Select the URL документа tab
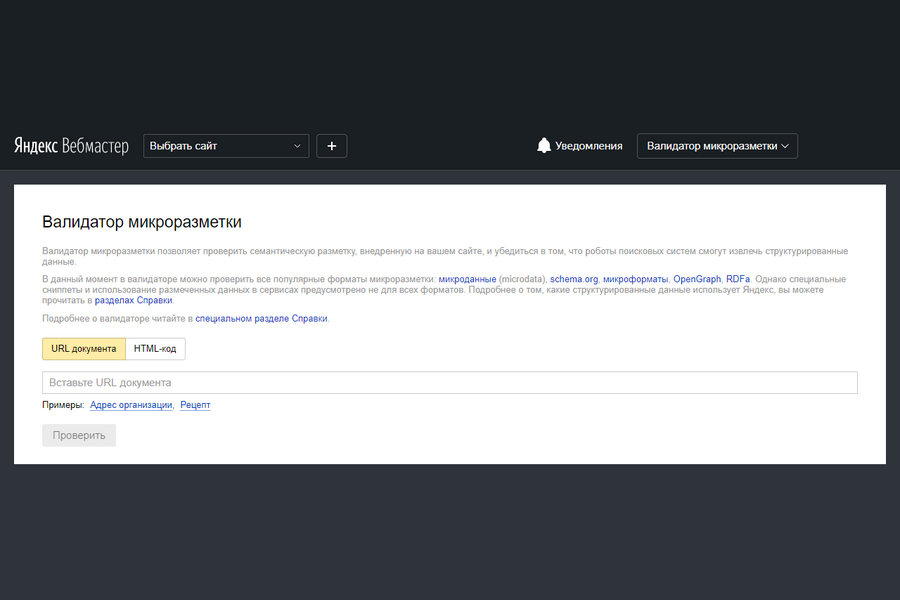Viewport: 900px width, 600px height. 84,349
